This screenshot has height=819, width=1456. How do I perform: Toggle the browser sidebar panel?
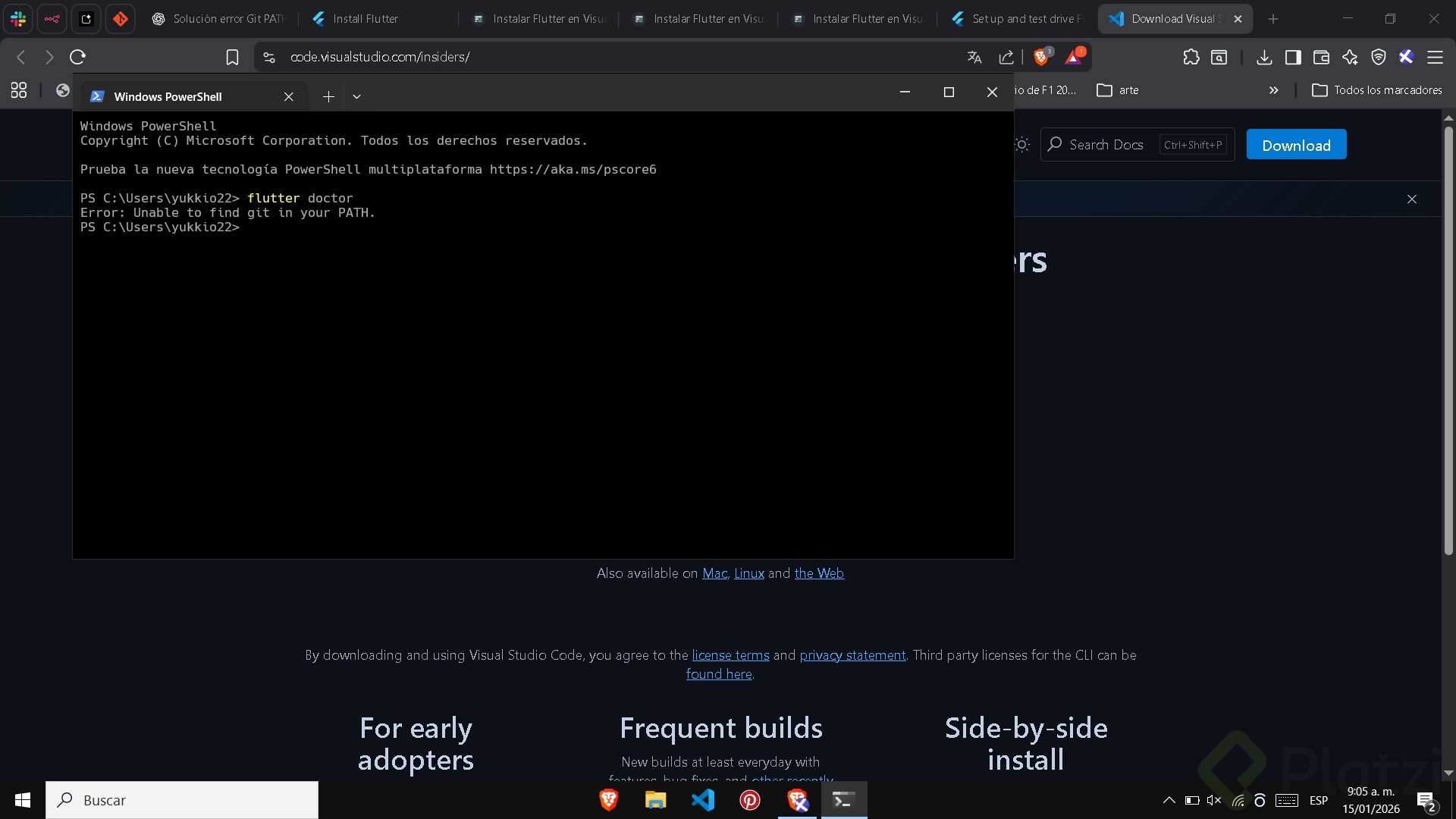click(x=1293, y=57)
